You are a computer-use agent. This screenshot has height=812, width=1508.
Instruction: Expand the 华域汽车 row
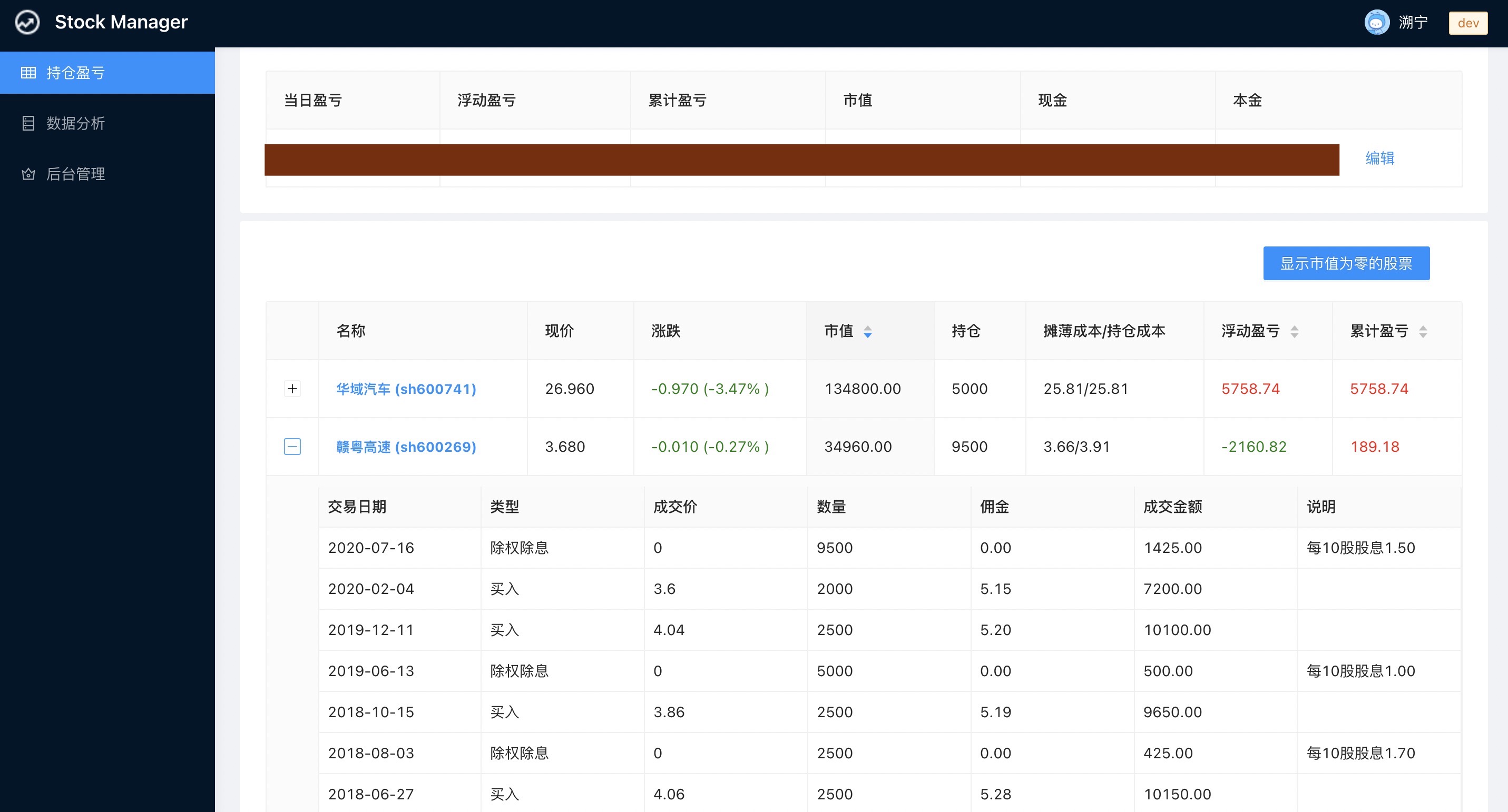[x=292, y=389]
